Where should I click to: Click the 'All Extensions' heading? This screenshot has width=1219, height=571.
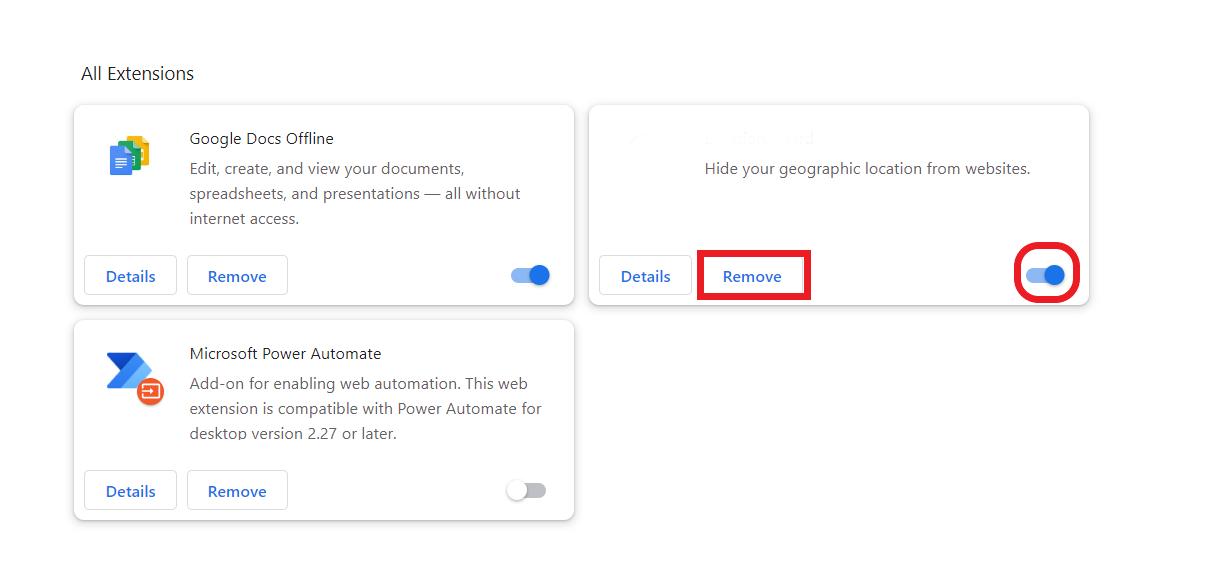[137, 74]
